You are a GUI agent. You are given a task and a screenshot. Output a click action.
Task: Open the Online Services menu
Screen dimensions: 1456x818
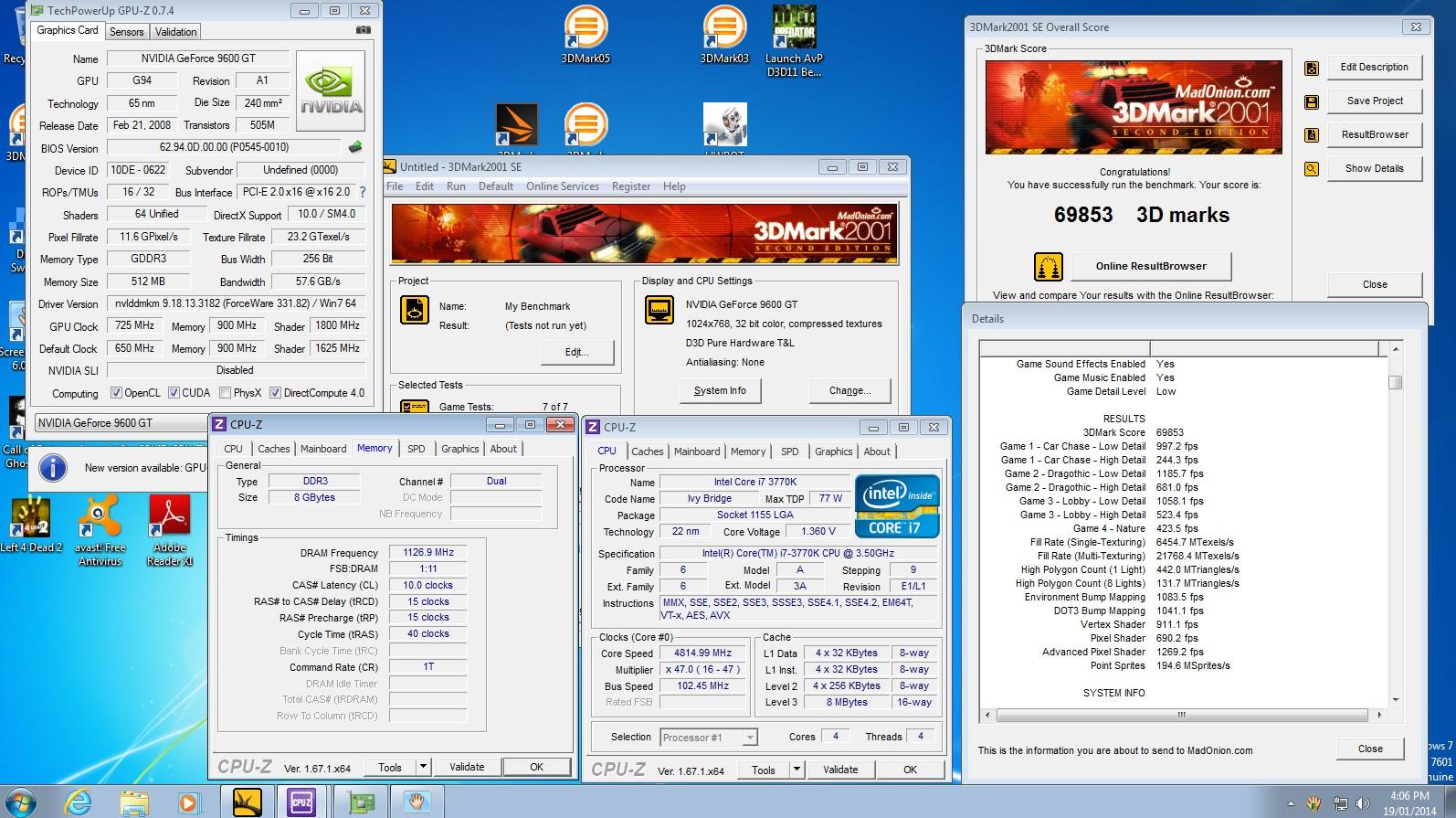click(x=563, y=186)
